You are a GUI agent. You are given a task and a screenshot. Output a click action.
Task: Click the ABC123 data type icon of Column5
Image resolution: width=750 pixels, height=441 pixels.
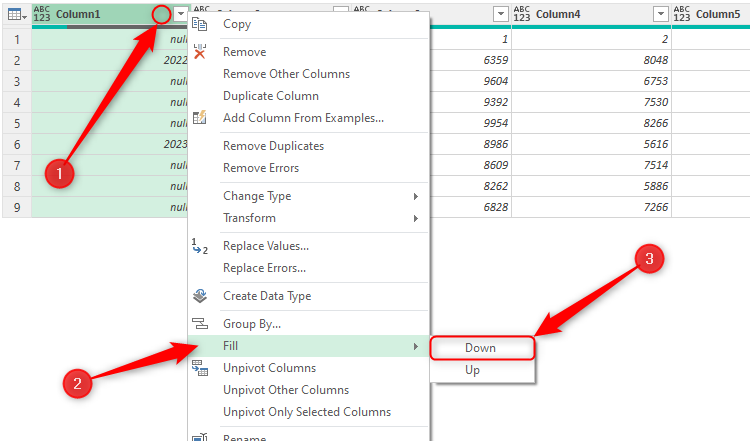click(x=682, y=14)
